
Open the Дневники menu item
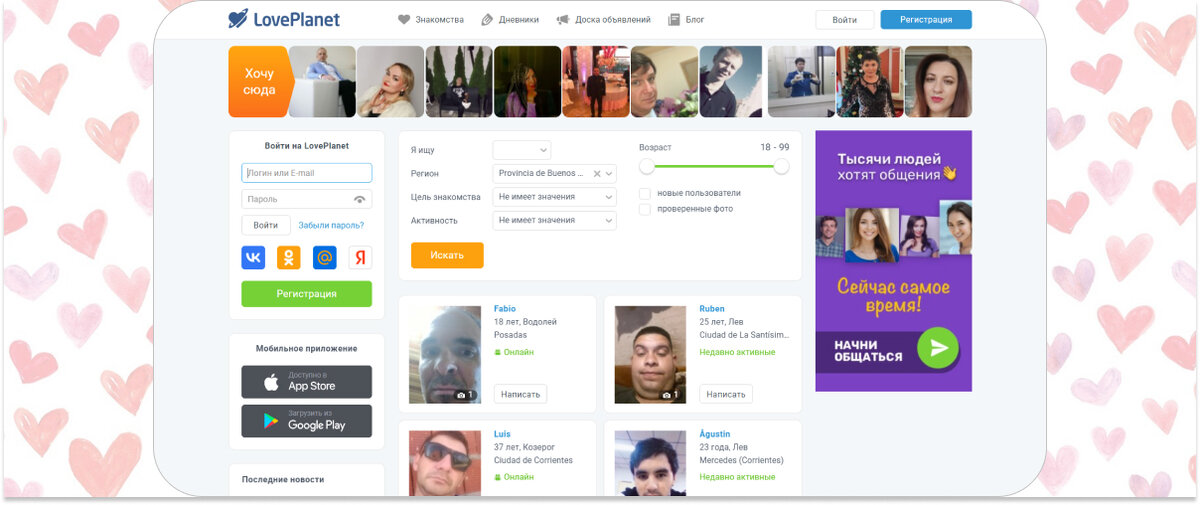pos(510,19)
